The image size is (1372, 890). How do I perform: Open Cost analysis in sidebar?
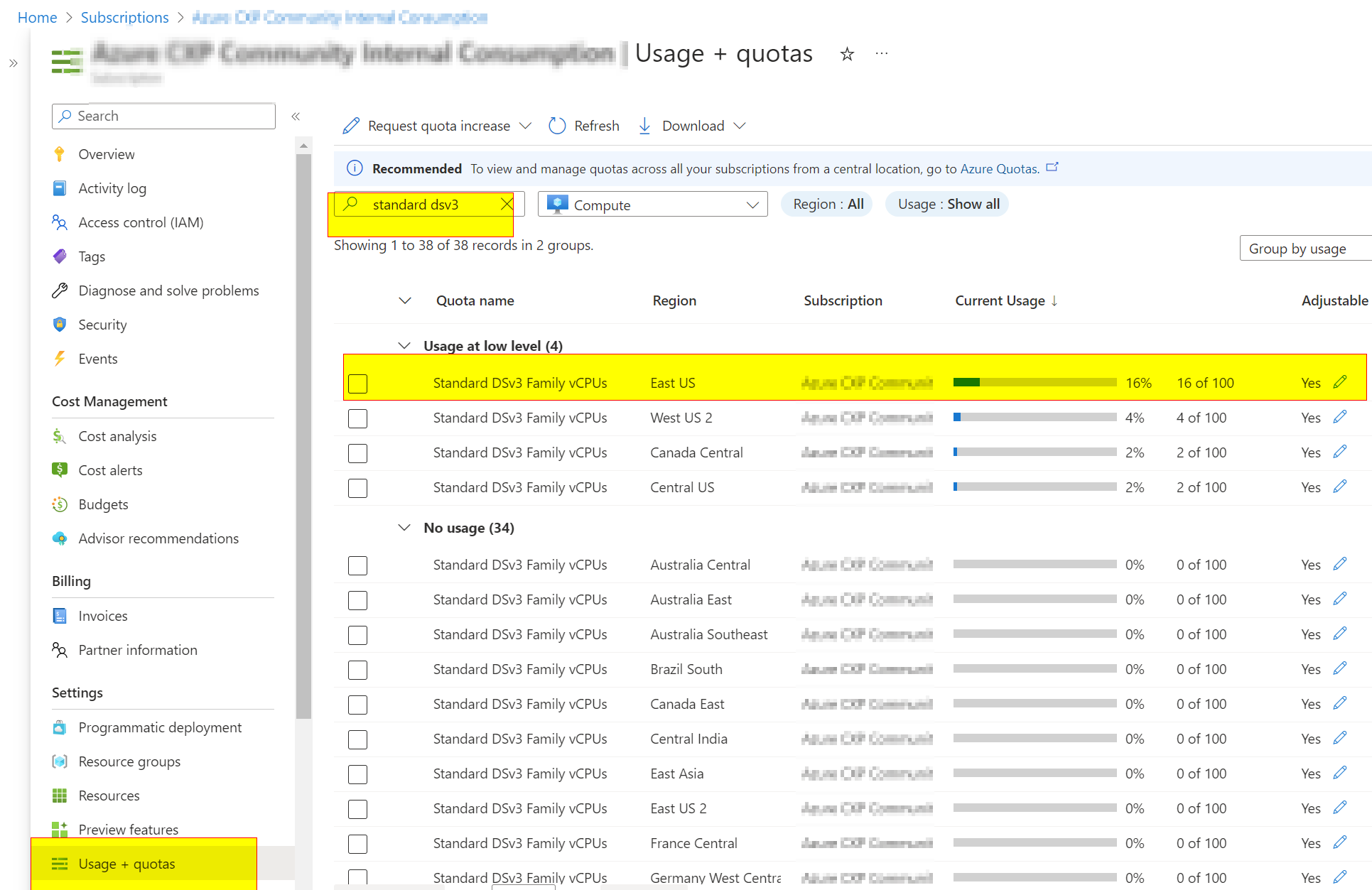[x=117, y=436]
